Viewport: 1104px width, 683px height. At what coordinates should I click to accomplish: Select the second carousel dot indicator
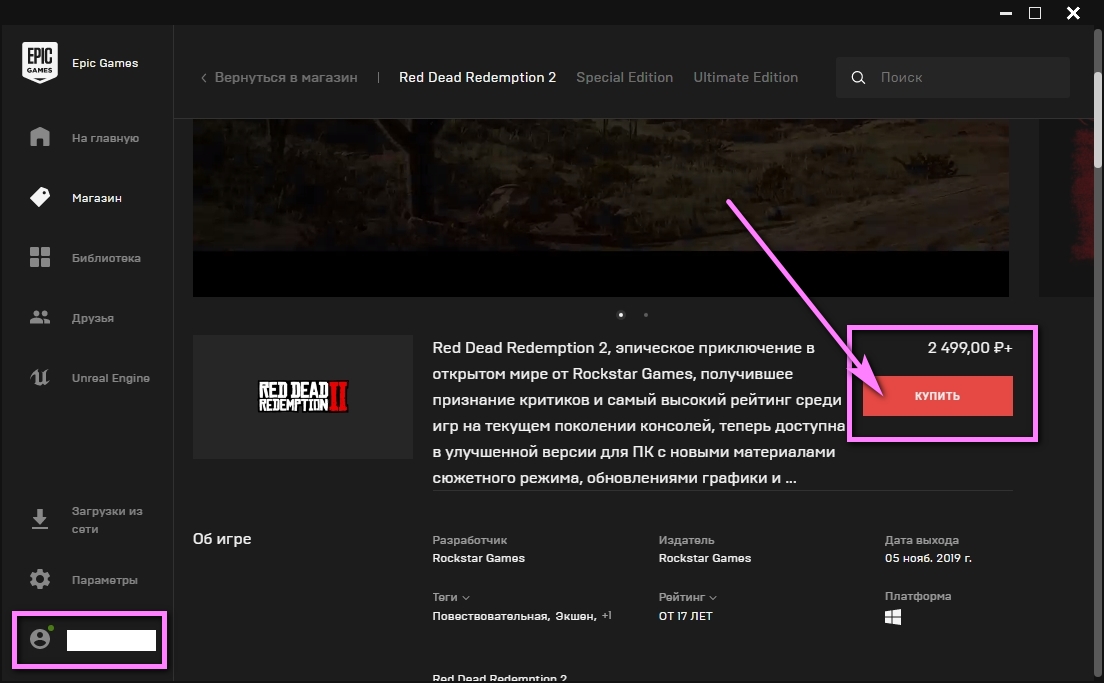tap(646, 315)
